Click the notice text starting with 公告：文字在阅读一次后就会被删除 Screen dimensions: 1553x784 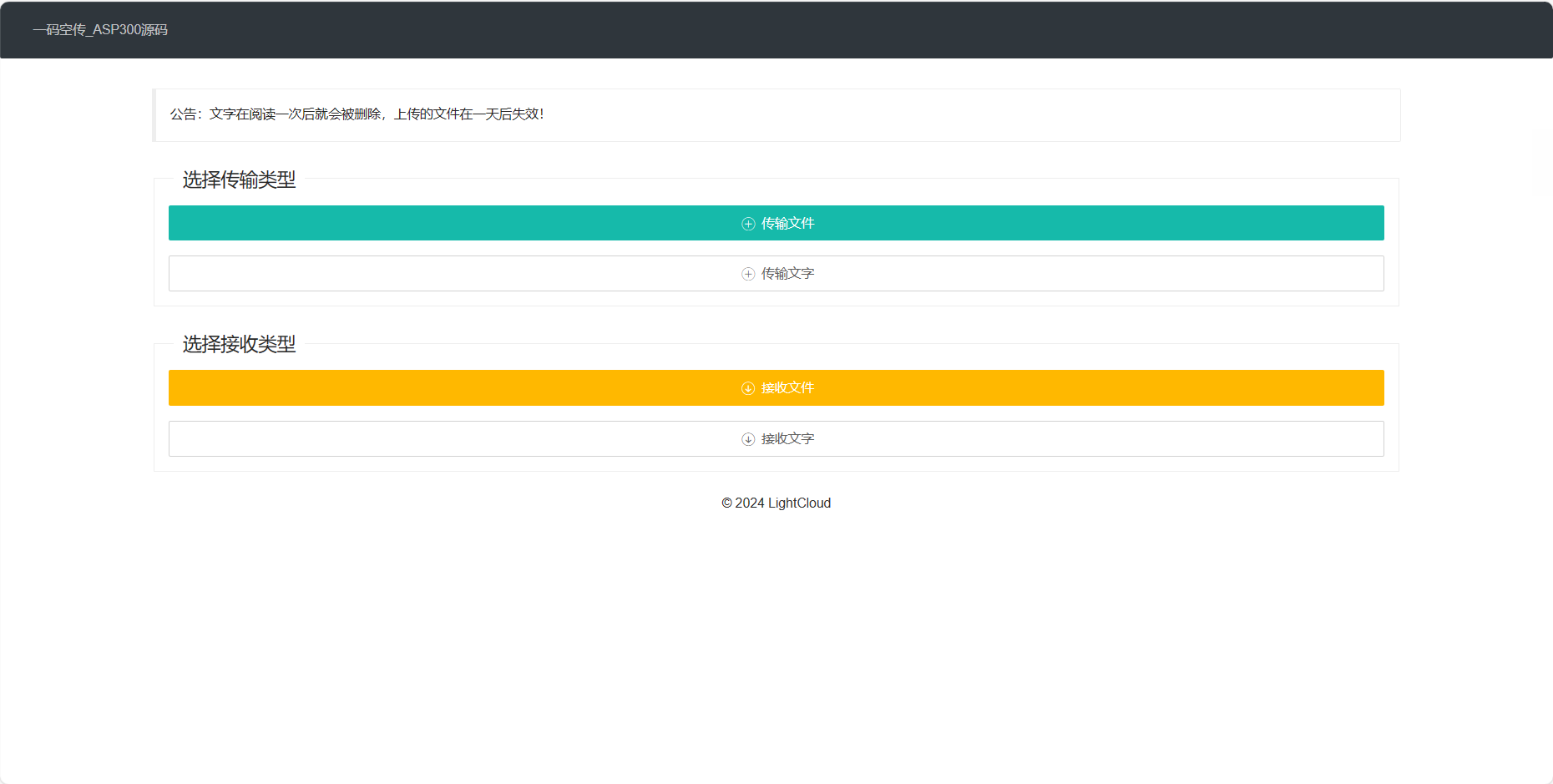pos(357,114)
